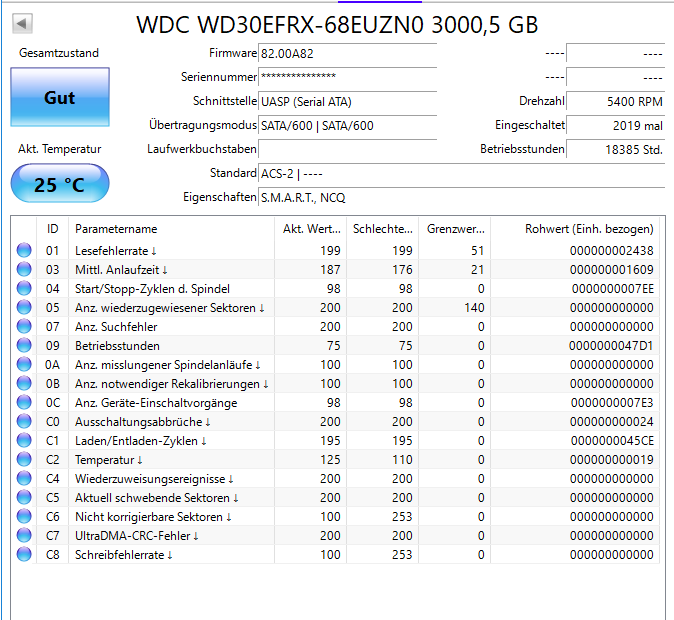674x620 pixels.
Task: Click status orb for Temperatur attribute row
Action: (x=24, y=459)
